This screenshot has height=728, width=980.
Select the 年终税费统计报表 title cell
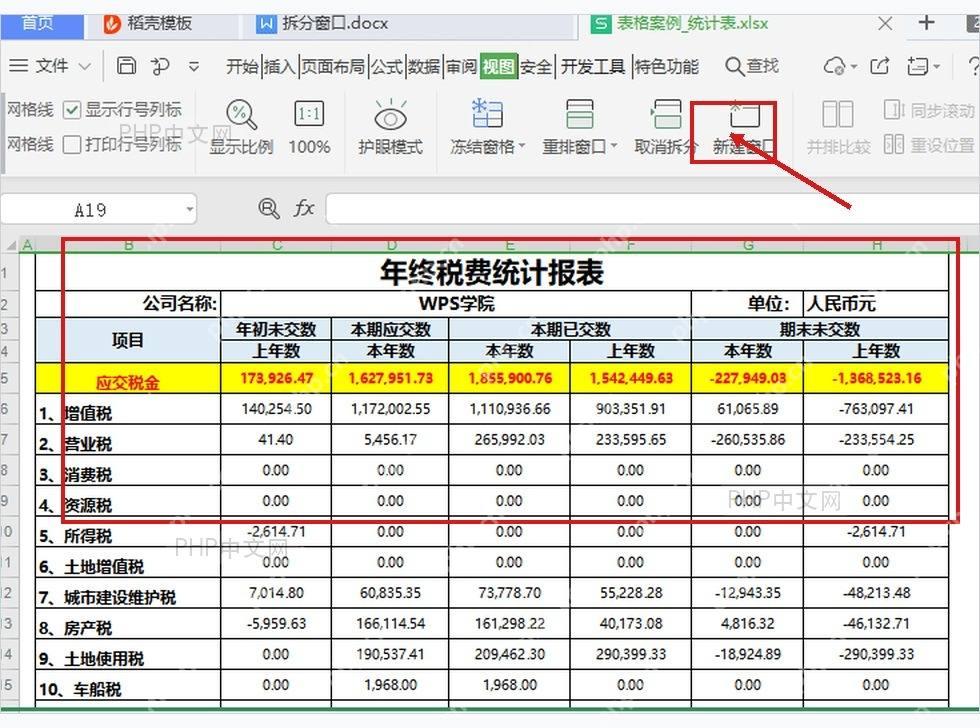click(x=492, y=273)
